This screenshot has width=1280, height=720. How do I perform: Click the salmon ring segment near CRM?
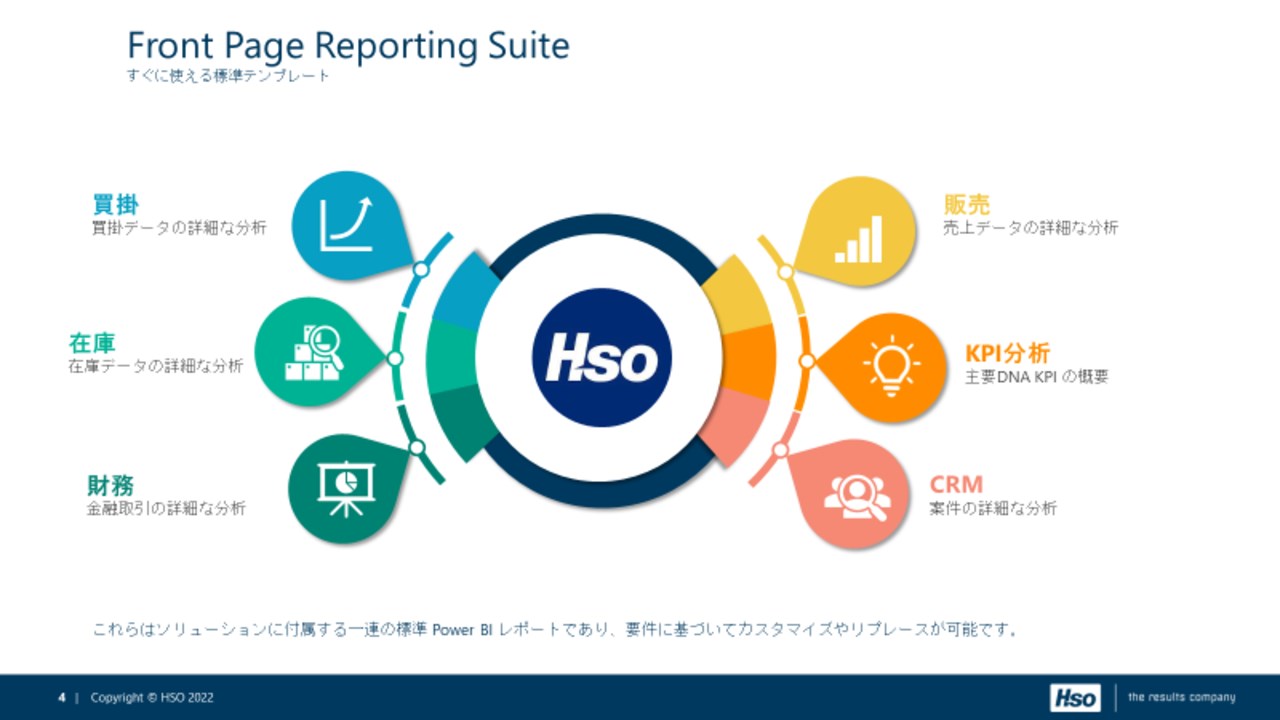tap(734, 428)
